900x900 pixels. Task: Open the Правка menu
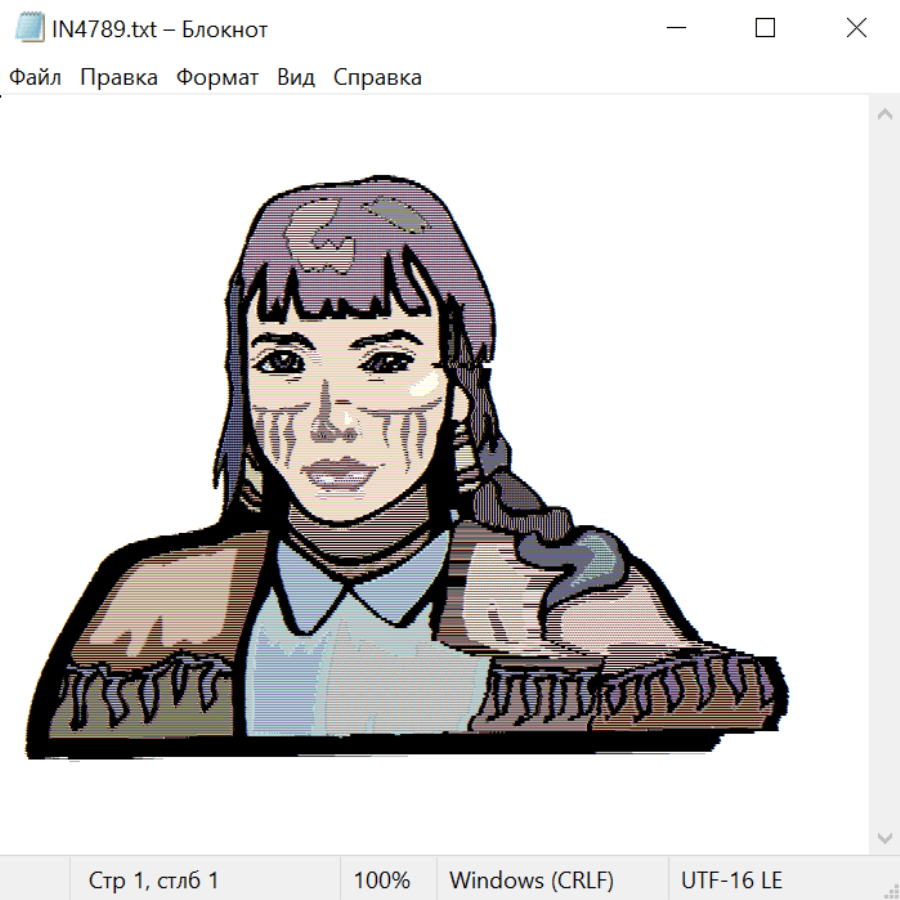[x=119, y=78]
